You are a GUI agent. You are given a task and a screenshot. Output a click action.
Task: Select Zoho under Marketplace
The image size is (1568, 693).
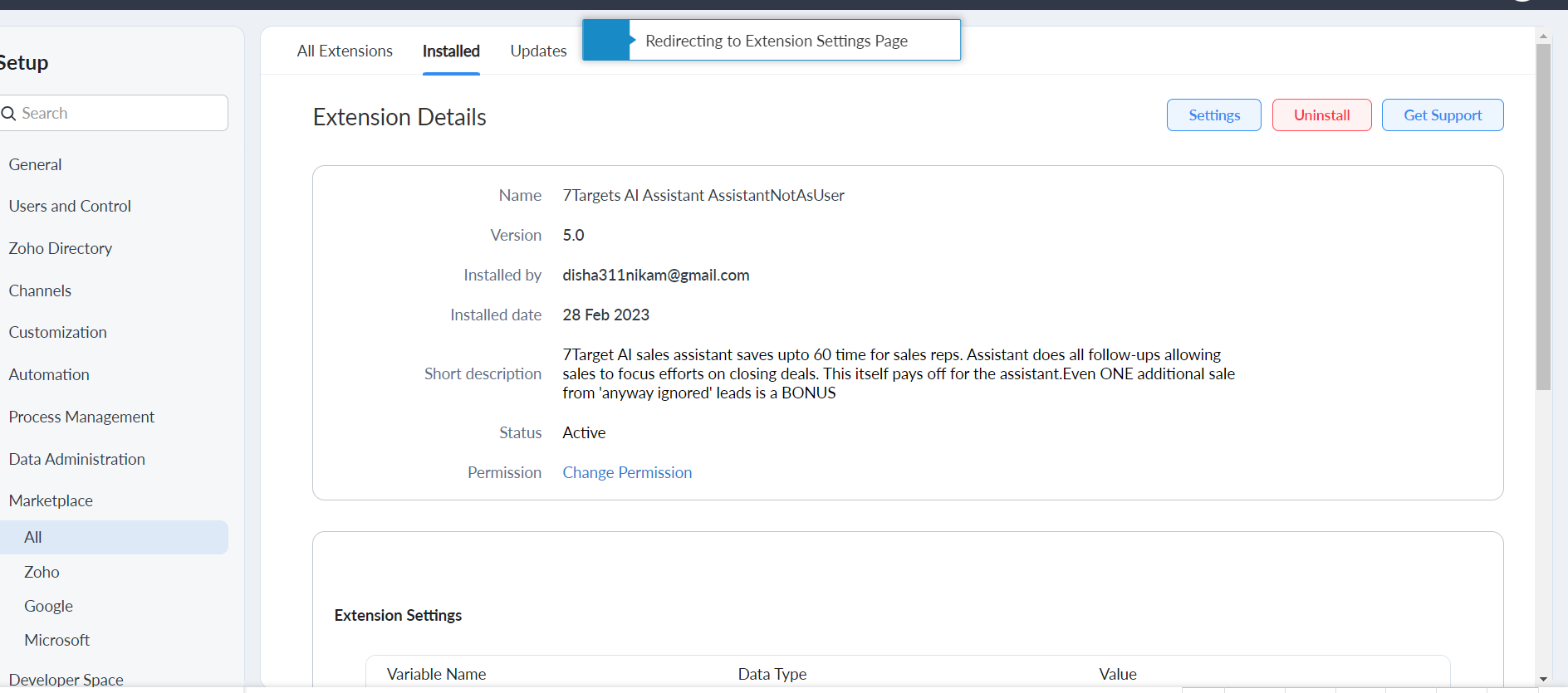pyautogui.click(x=42, y=573)
